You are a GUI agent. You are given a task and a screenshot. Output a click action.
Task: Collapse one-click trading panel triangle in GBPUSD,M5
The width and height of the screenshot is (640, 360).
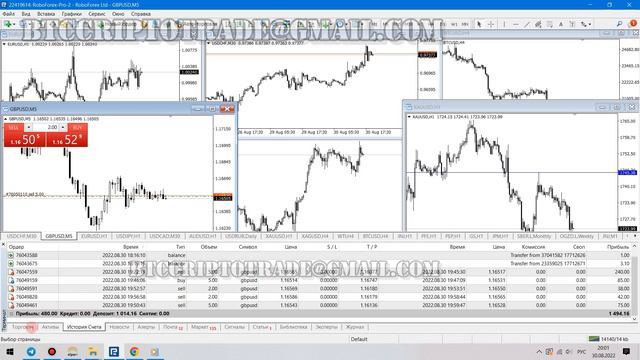tap(6, 119)
